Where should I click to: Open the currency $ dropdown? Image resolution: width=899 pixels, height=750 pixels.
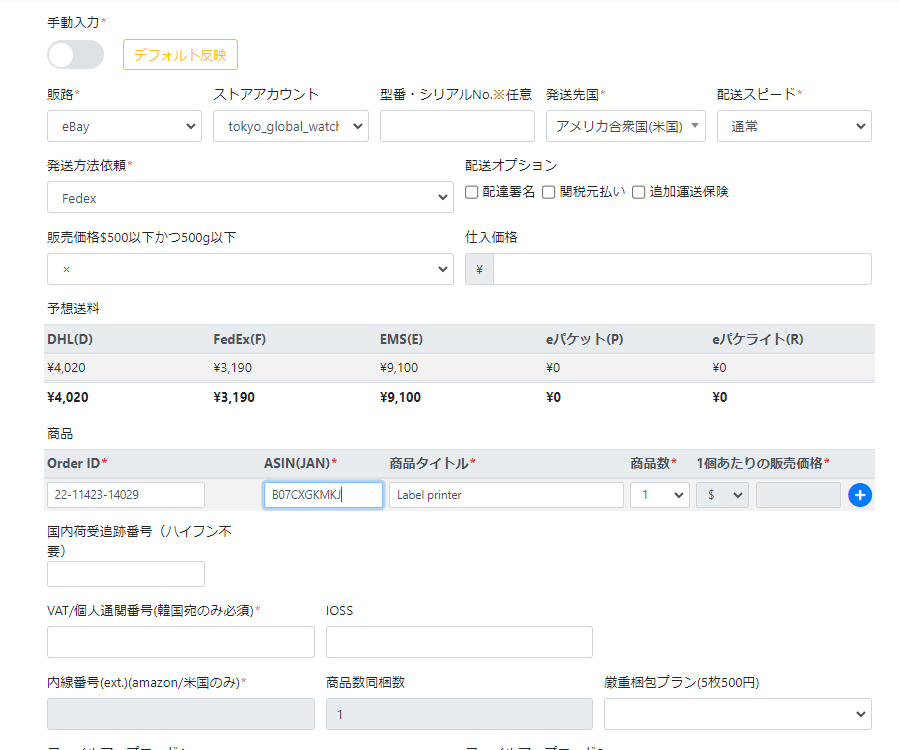pyautogui.click(x=722, y=495)
